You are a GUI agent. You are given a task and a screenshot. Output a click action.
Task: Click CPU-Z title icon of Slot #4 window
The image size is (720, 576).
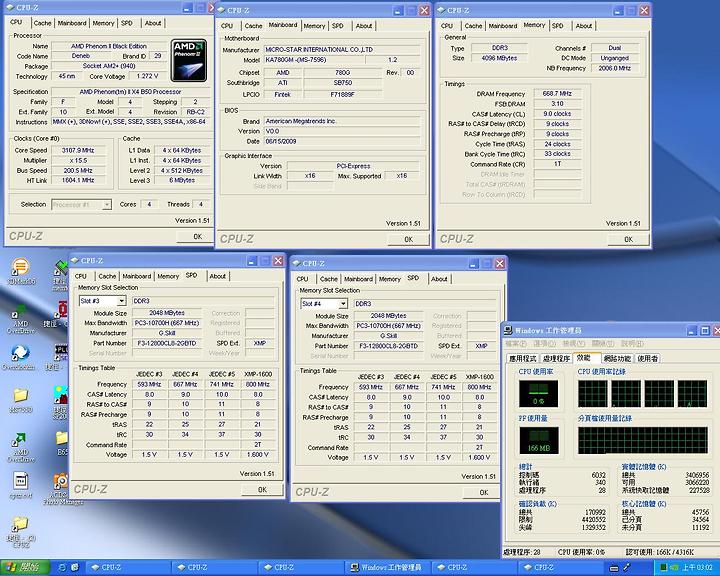[x=296, y=263]
